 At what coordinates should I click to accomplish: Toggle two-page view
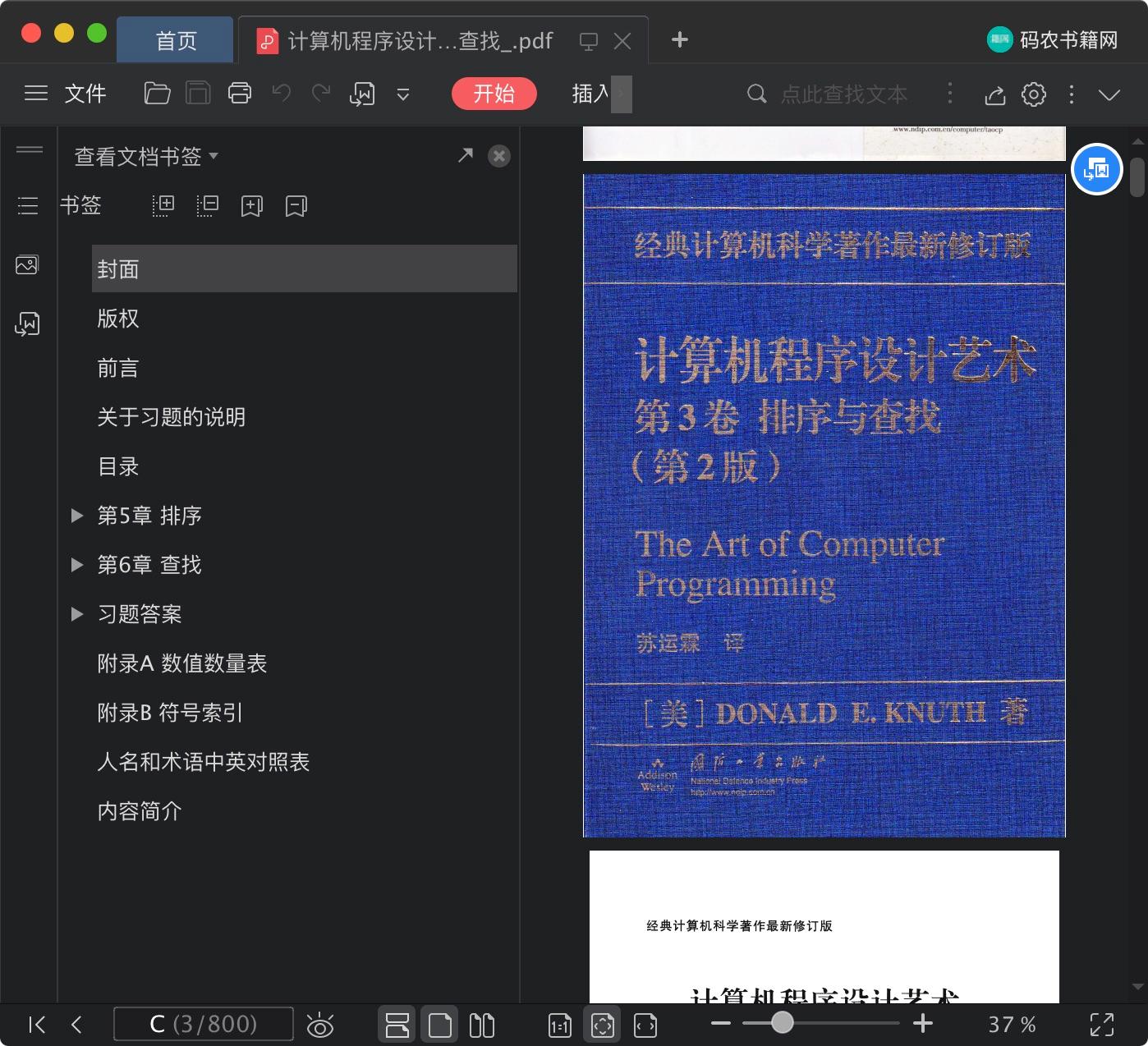point(482,1025)
